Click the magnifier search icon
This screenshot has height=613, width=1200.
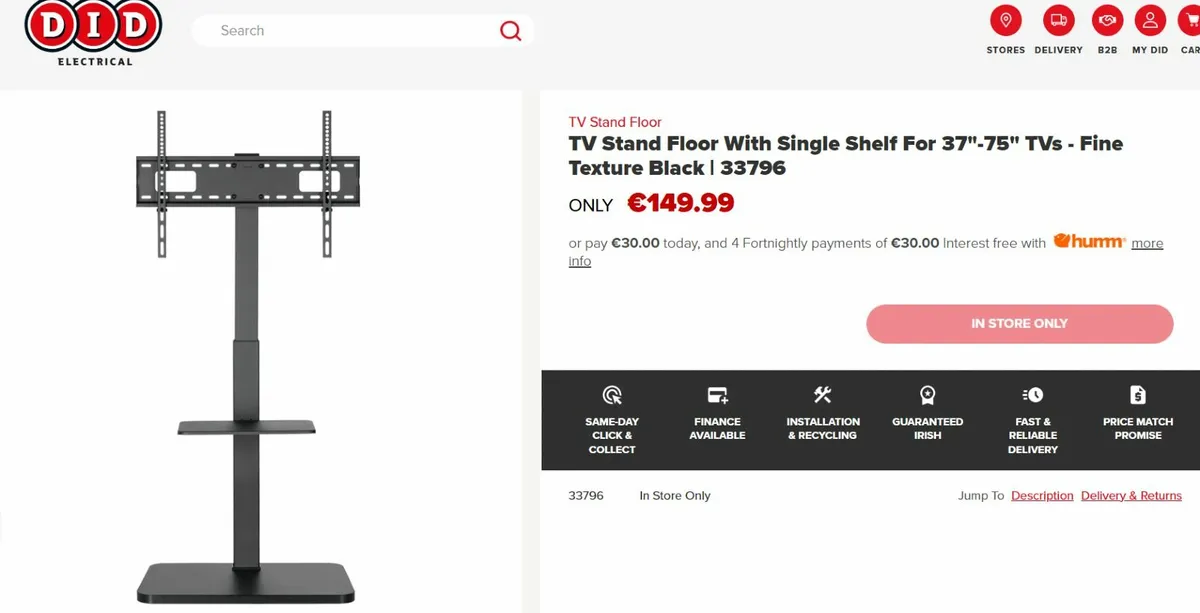[x=510, y=31]
